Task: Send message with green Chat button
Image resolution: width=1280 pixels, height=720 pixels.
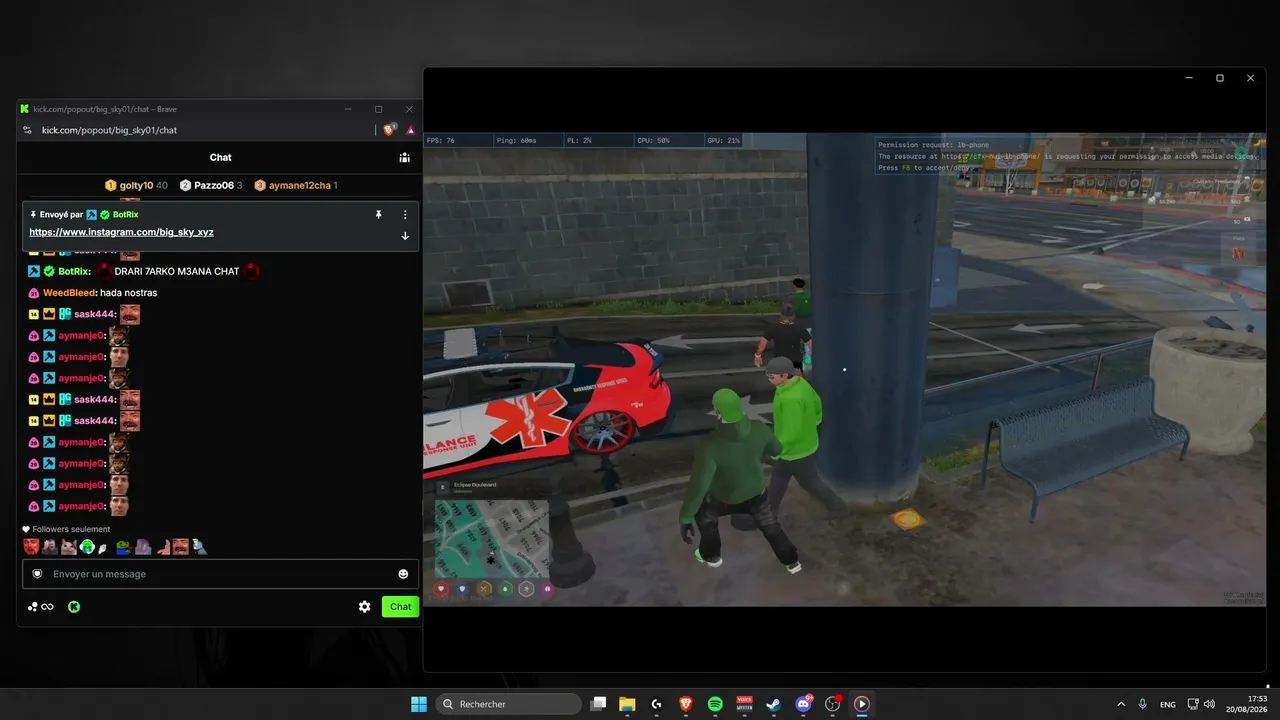Action: click(400, 607)
